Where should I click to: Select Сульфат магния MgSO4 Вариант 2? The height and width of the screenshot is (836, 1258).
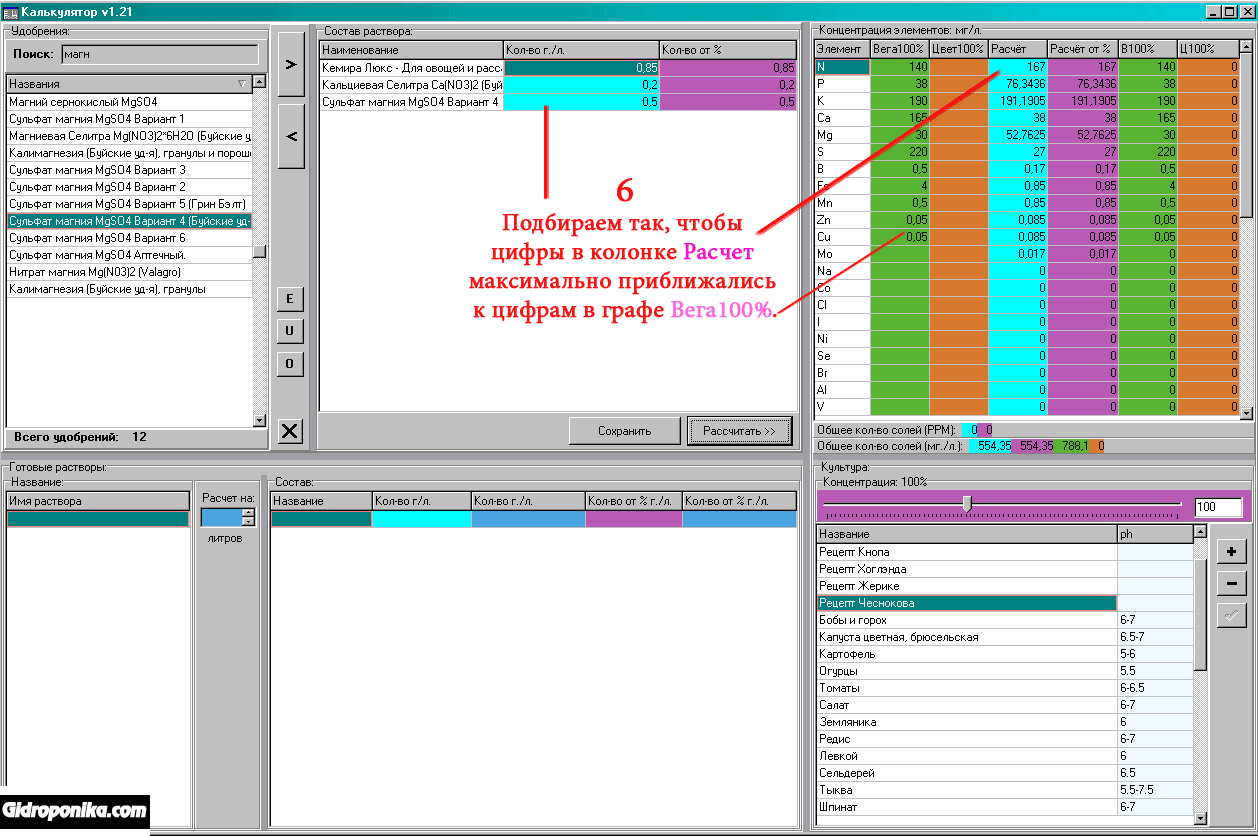click(x=129, y=187)
